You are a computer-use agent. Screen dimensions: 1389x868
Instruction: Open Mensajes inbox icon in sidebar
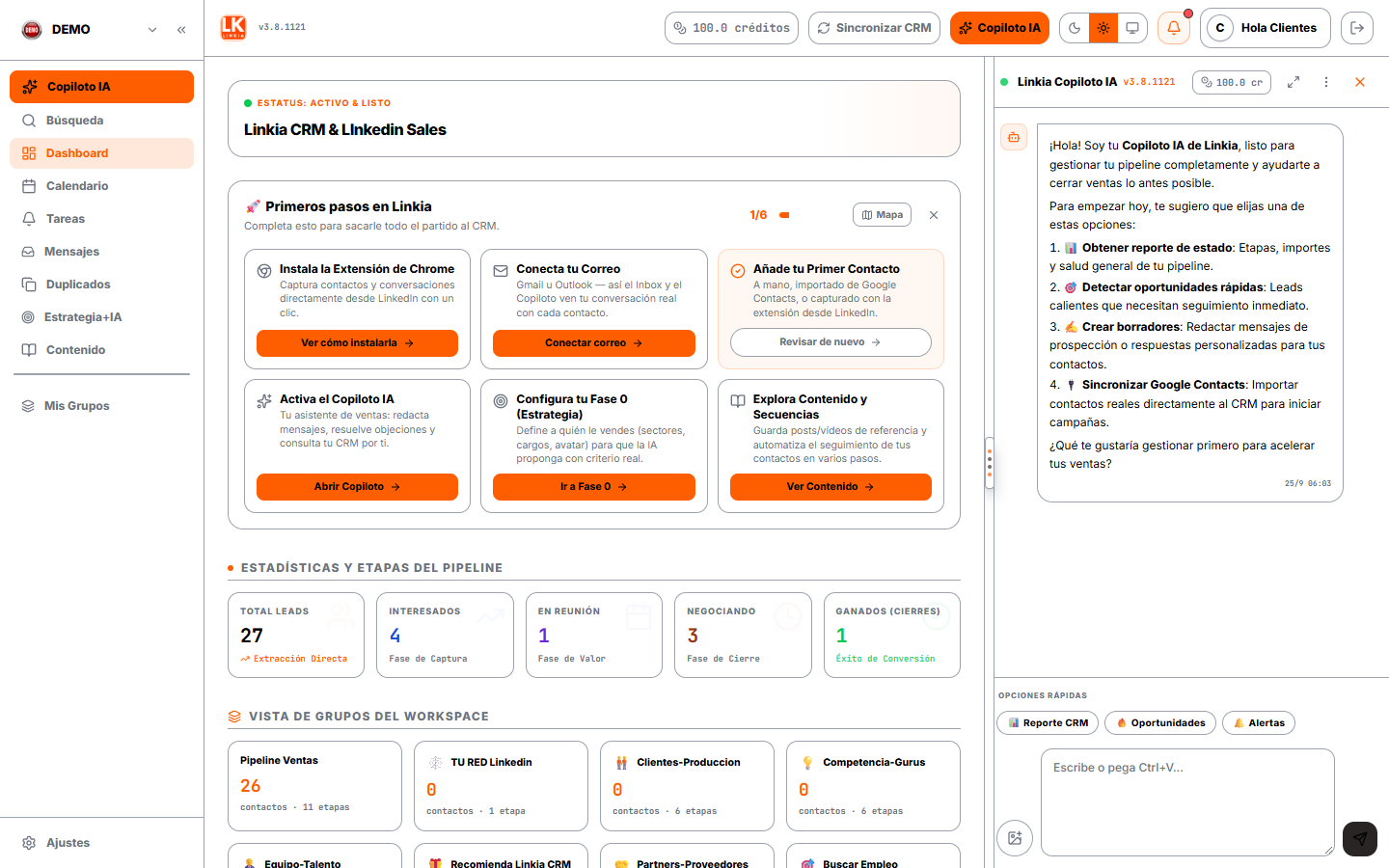coord(28,252)
